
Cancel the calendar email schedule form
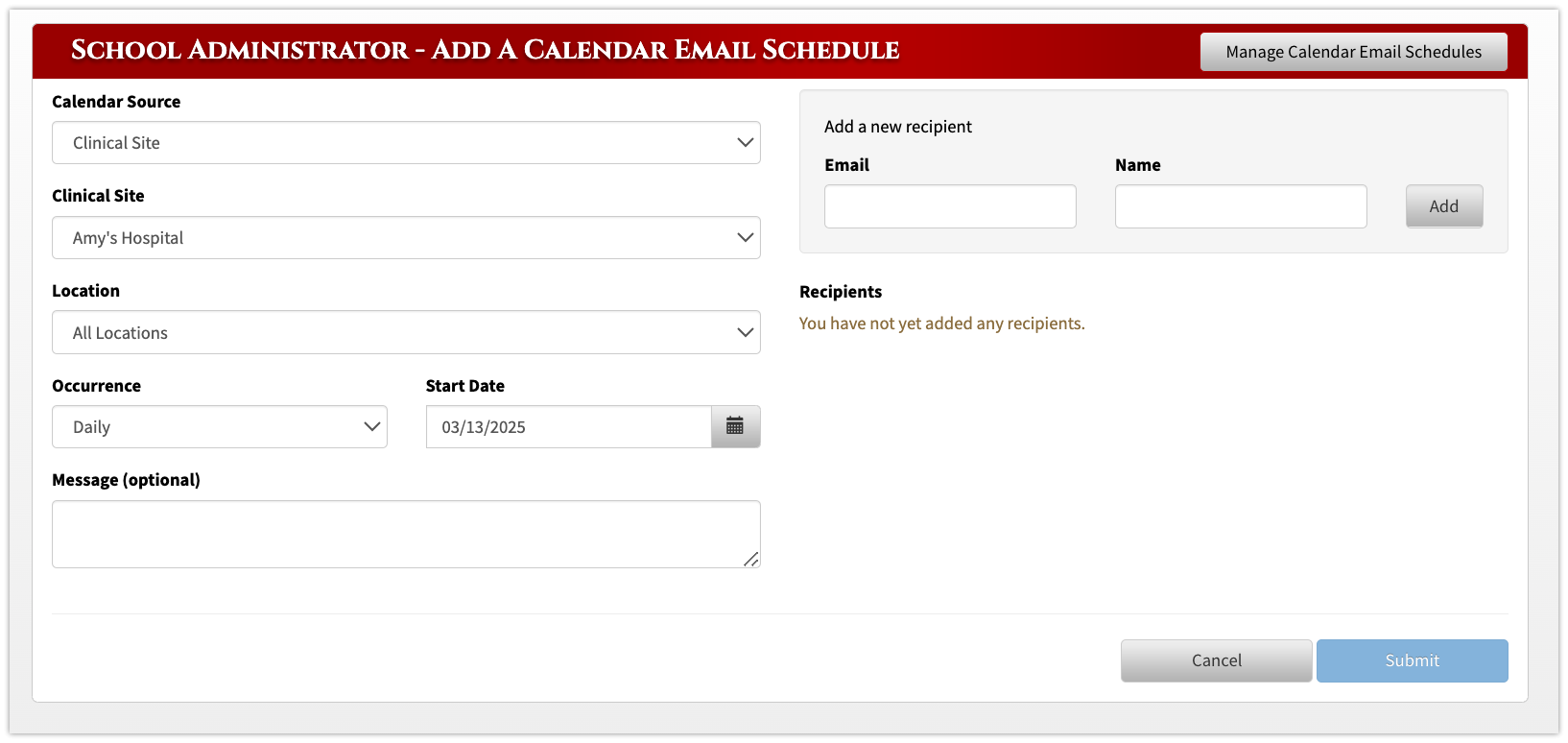(1216, 660)
